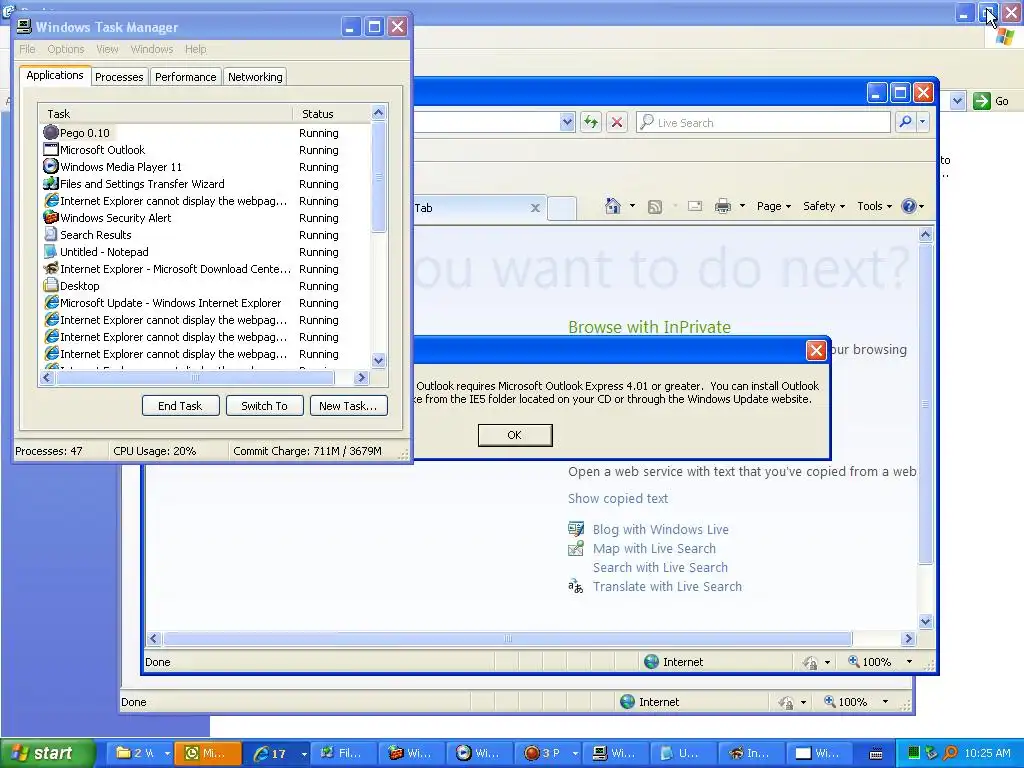Click the zoom magnifier icon in front IE status bar
This screenshot has height=768, width=1024.
coord(854,661)
